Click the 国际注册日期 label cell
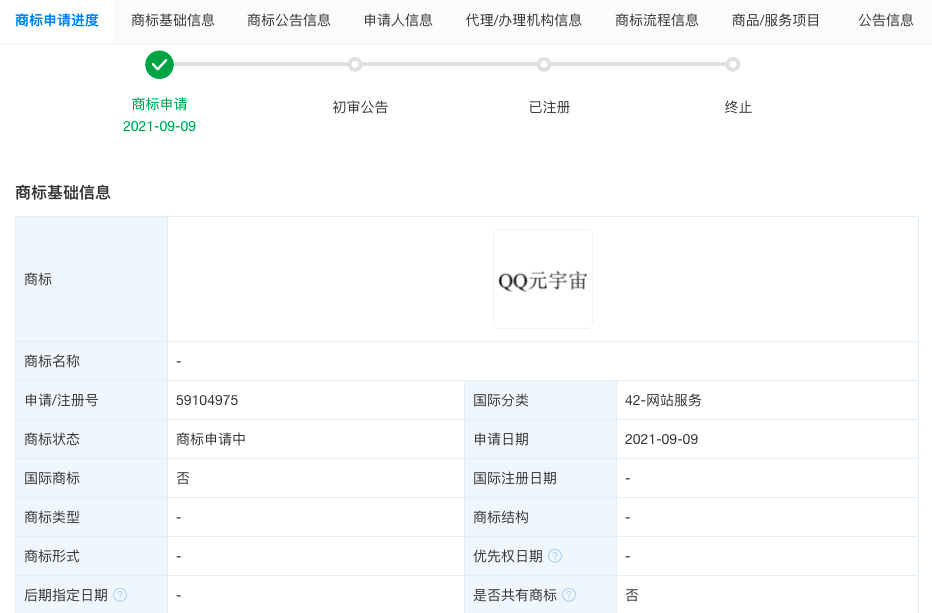The width and height of the screenshot is (932, 613). (540, 478)
